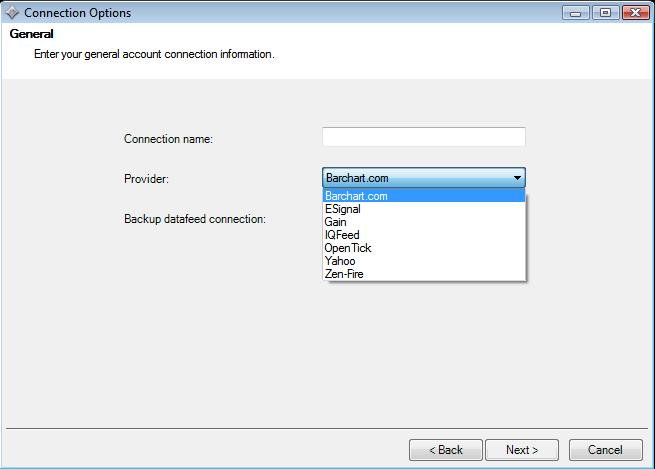Go back with the < Back button

click(446, 450)
